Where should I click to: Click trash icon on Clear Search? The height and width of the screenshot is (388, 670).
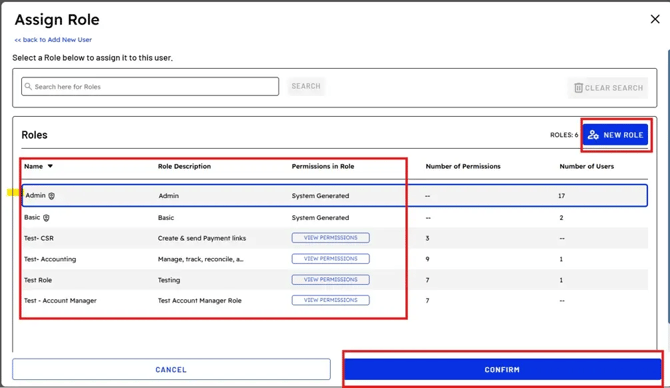coord(578,88)
